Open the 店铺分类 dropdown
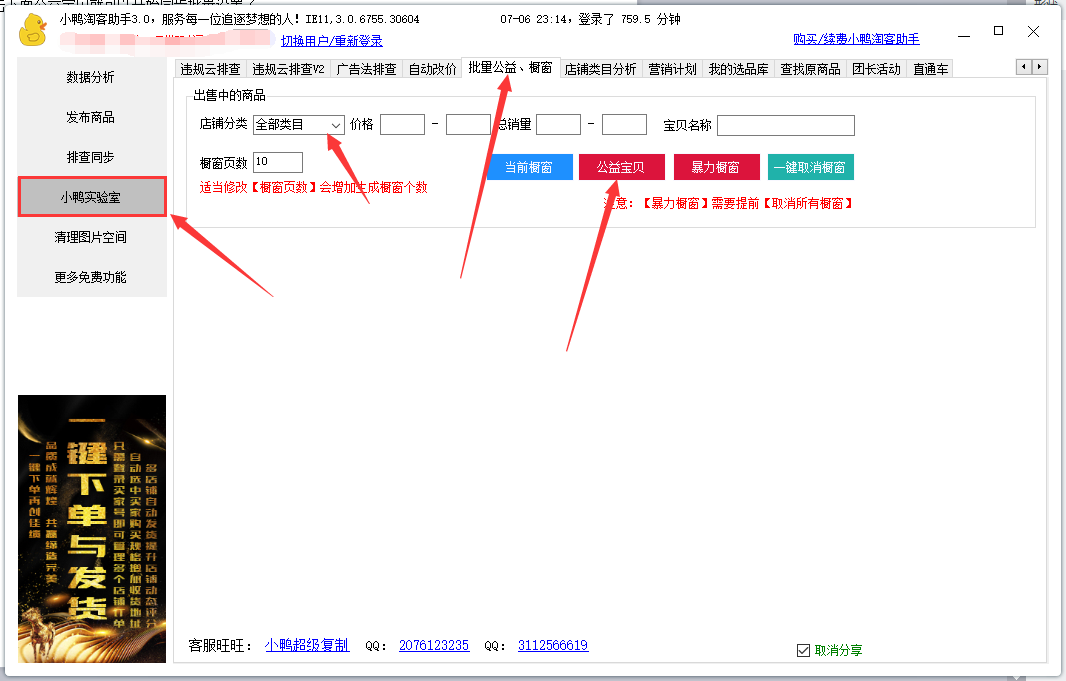This screenshot has width=1066, height=681. point(299,124)
